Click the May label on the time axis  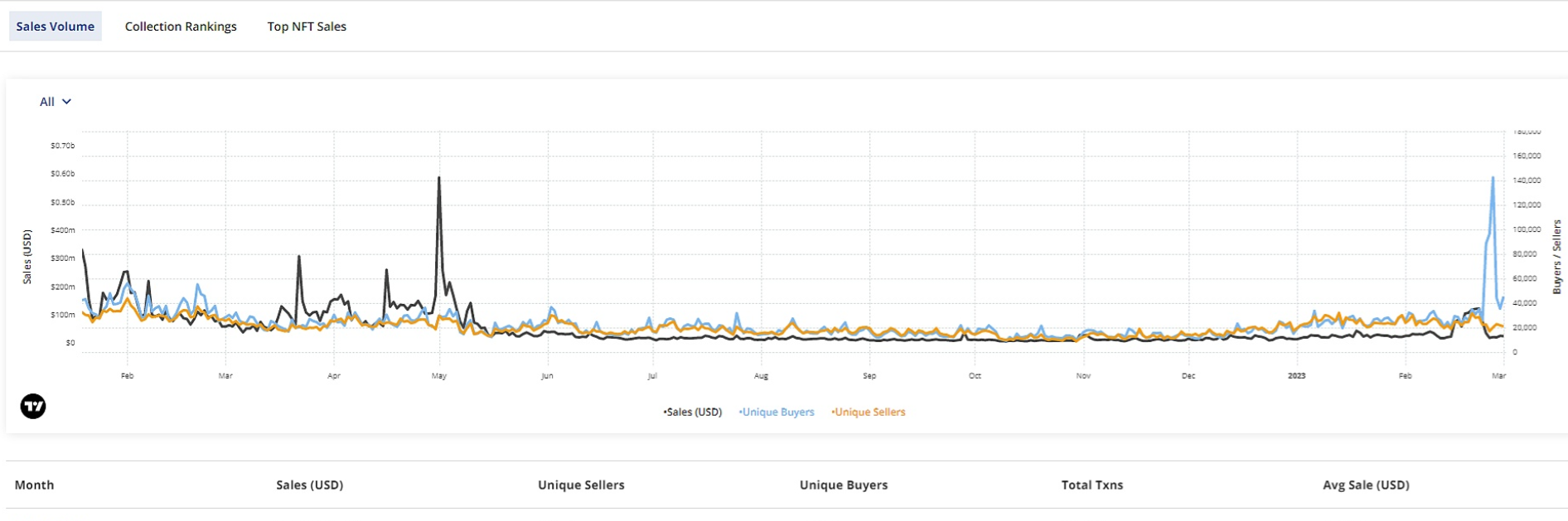(x=439, y=376)
